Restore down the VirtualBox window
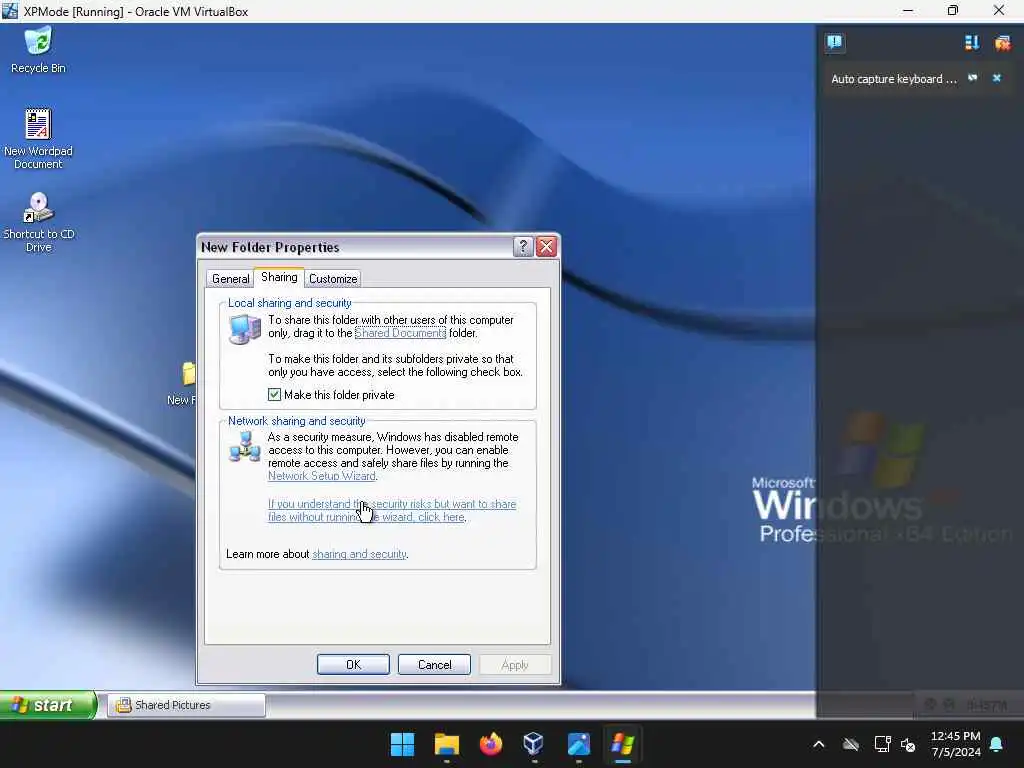1024x768 pixels. coord(953,10)
